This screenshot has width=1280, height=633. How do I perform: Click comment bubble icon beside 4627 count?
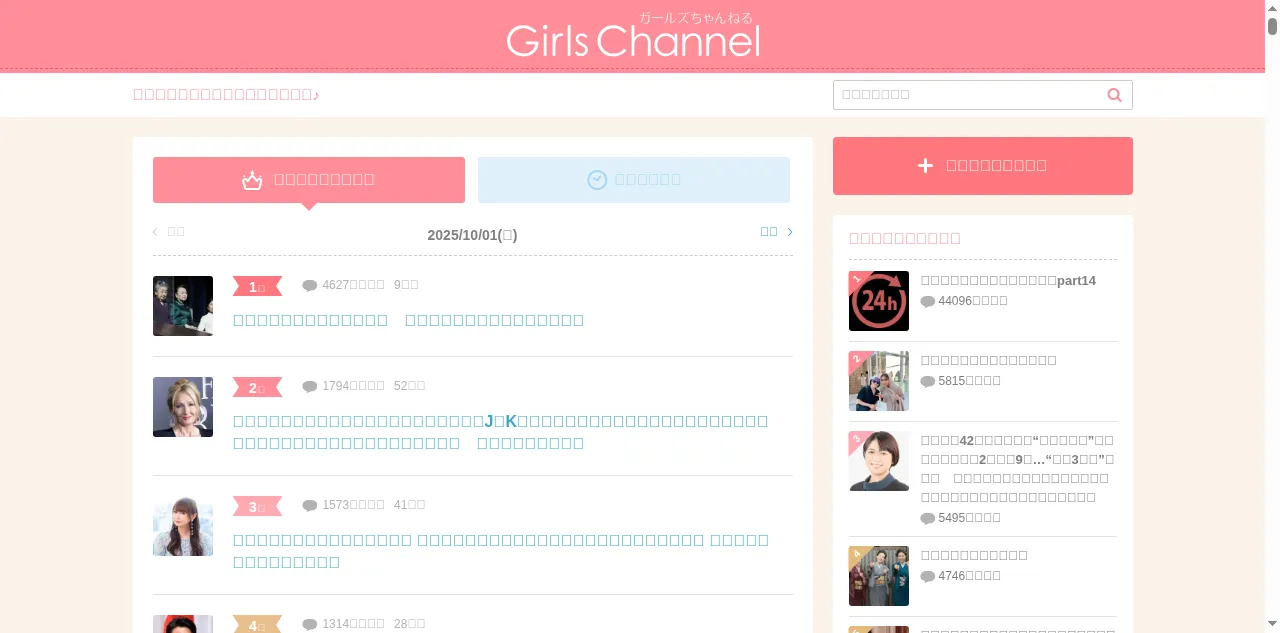(x=310, y=286)
